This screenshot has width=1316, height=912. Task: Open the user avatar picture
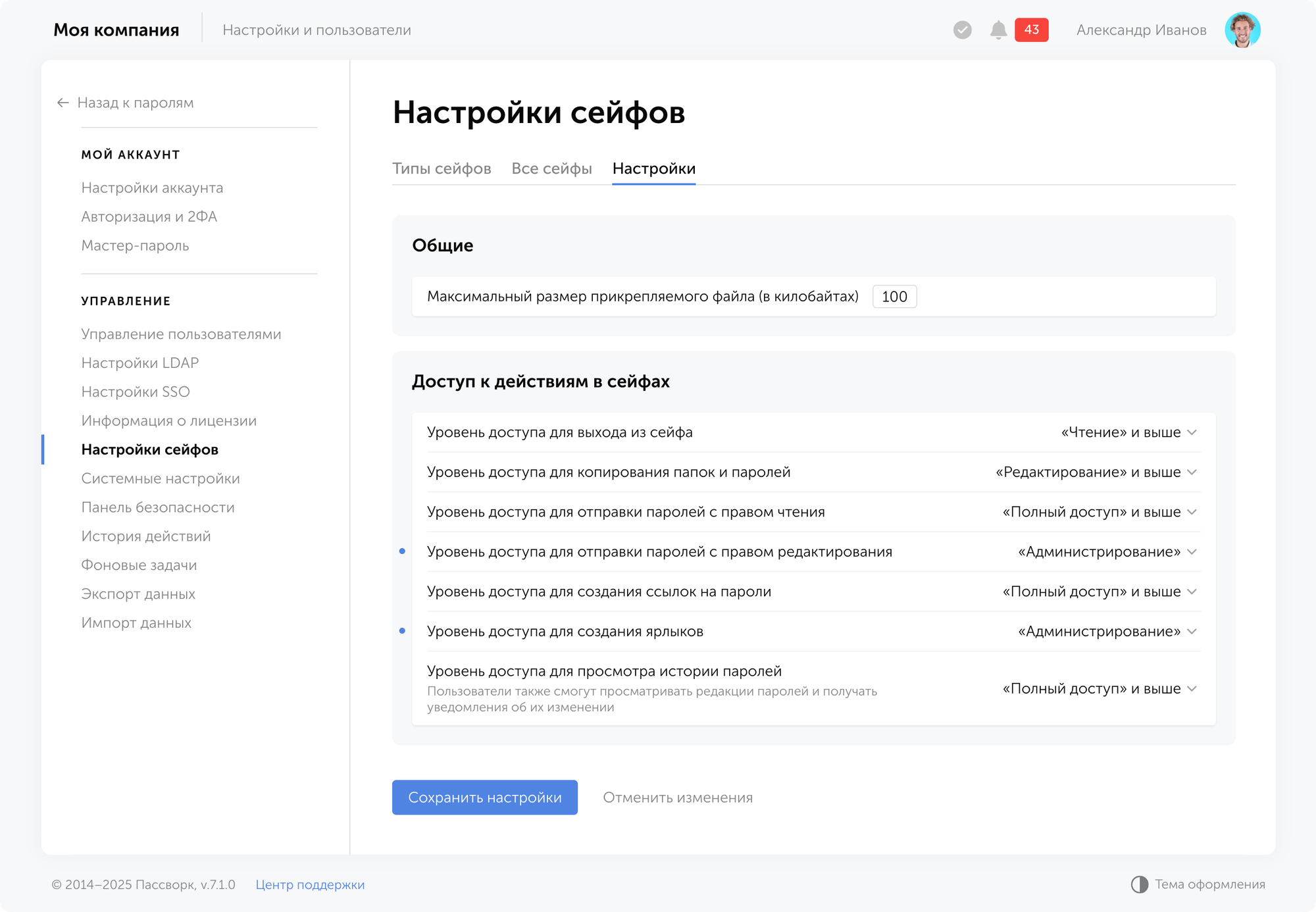[x=1242, y=30]
